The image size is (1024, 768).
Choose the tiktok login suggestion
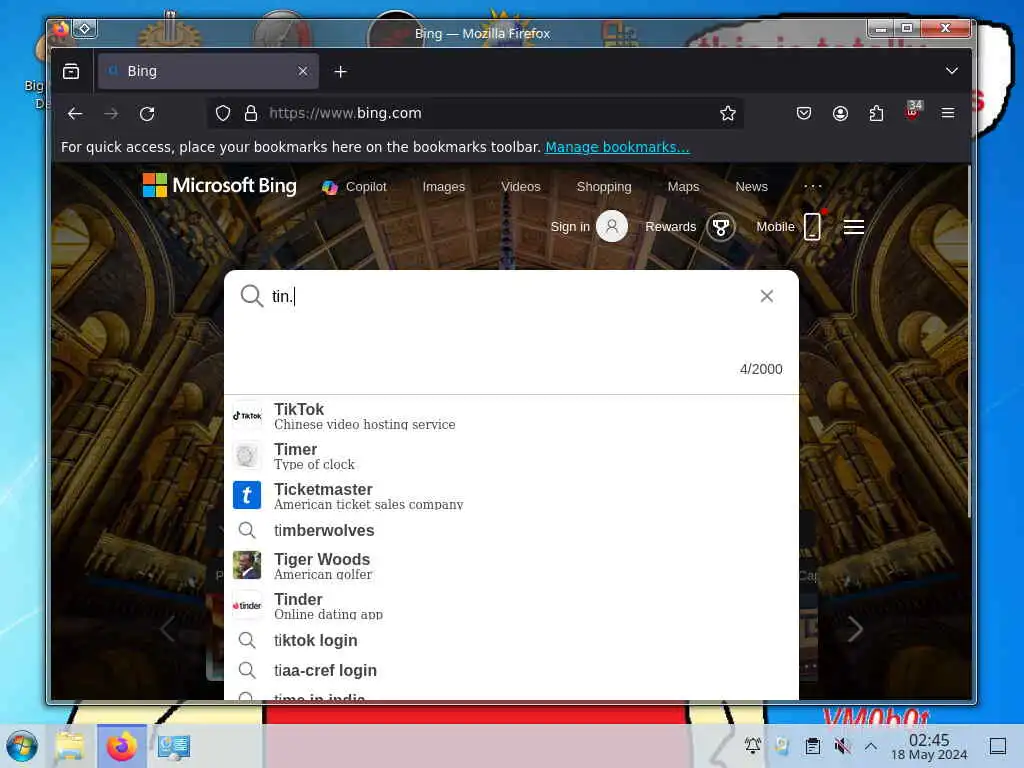click(511, 640)
